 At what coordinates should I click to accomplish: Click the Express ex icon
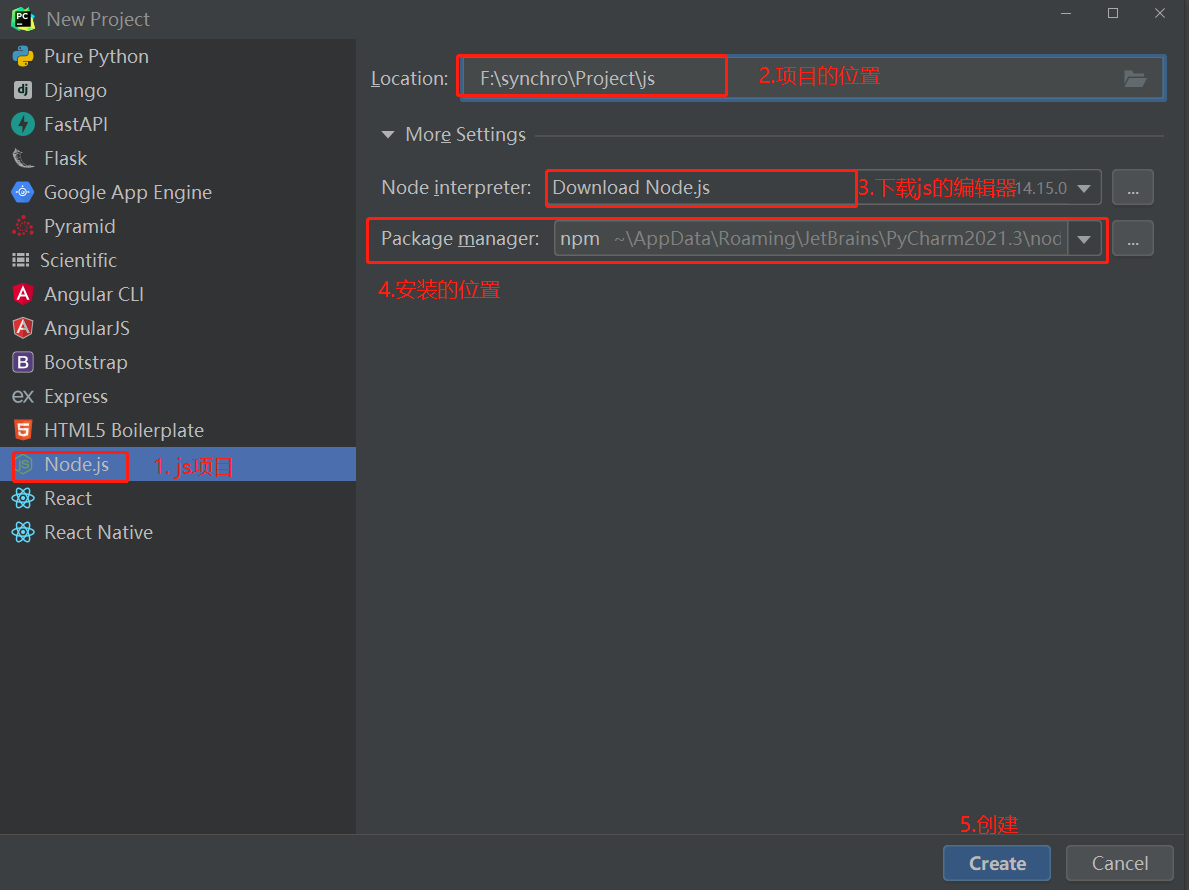[23, 396]
